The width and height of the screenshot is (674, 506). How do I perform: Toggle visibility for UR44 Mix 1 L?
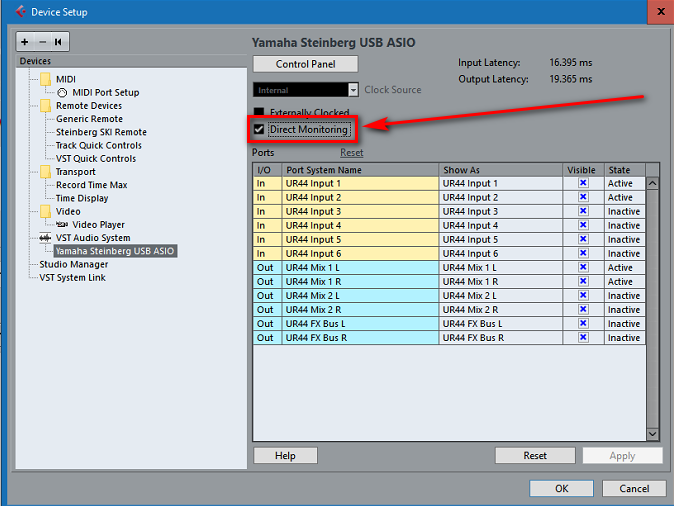583,267
